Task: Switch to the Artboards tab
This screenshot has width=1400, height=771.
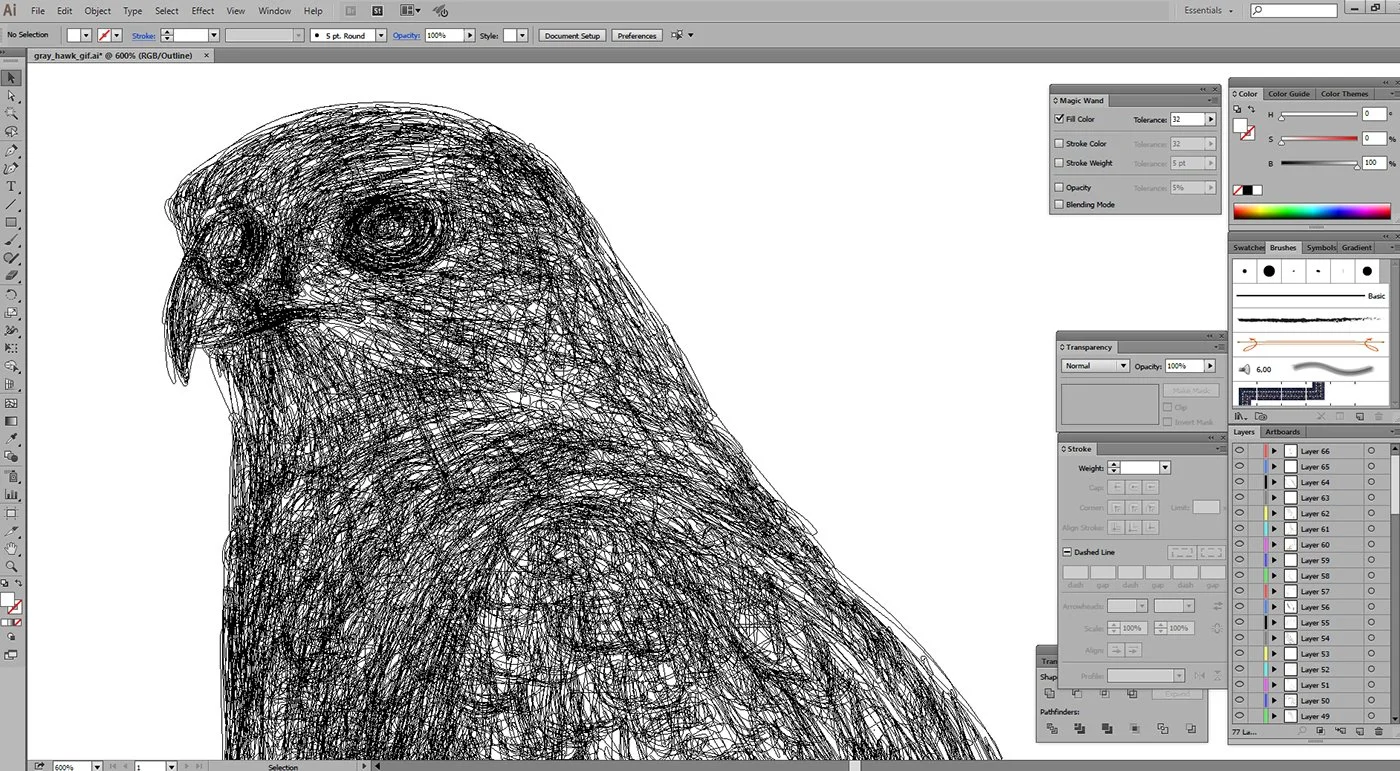Action: (x=1283, y=432)
